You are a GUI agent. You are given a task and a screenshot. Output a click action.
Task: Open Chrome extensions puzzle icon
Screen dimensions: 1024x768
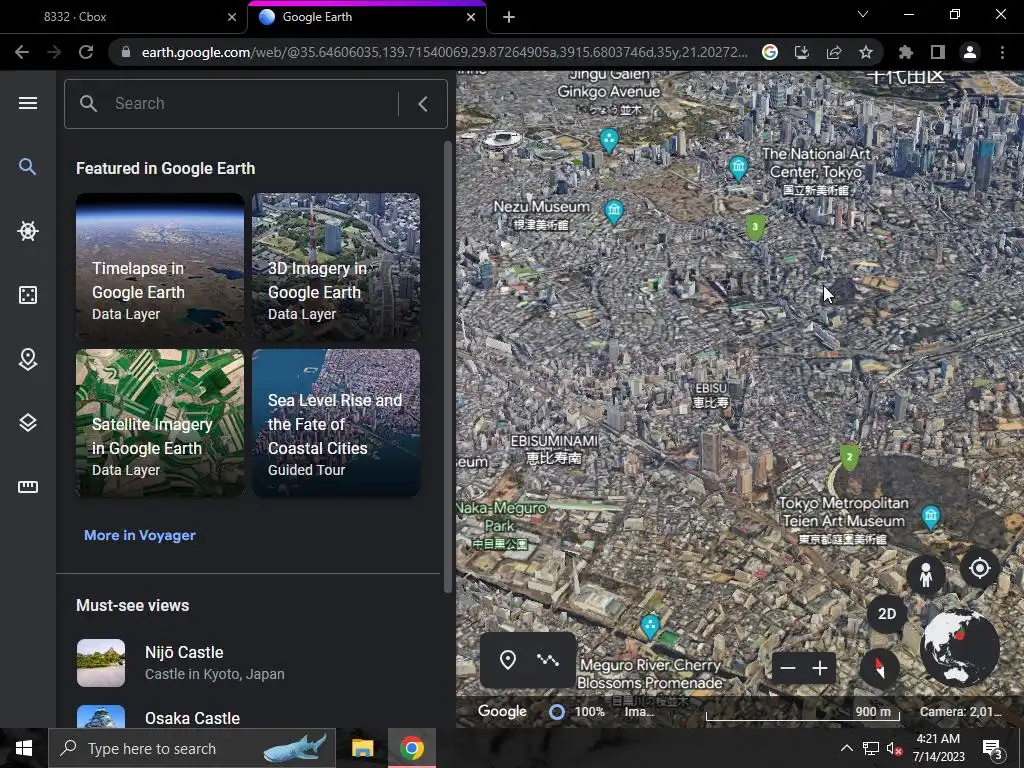(905, 52)
